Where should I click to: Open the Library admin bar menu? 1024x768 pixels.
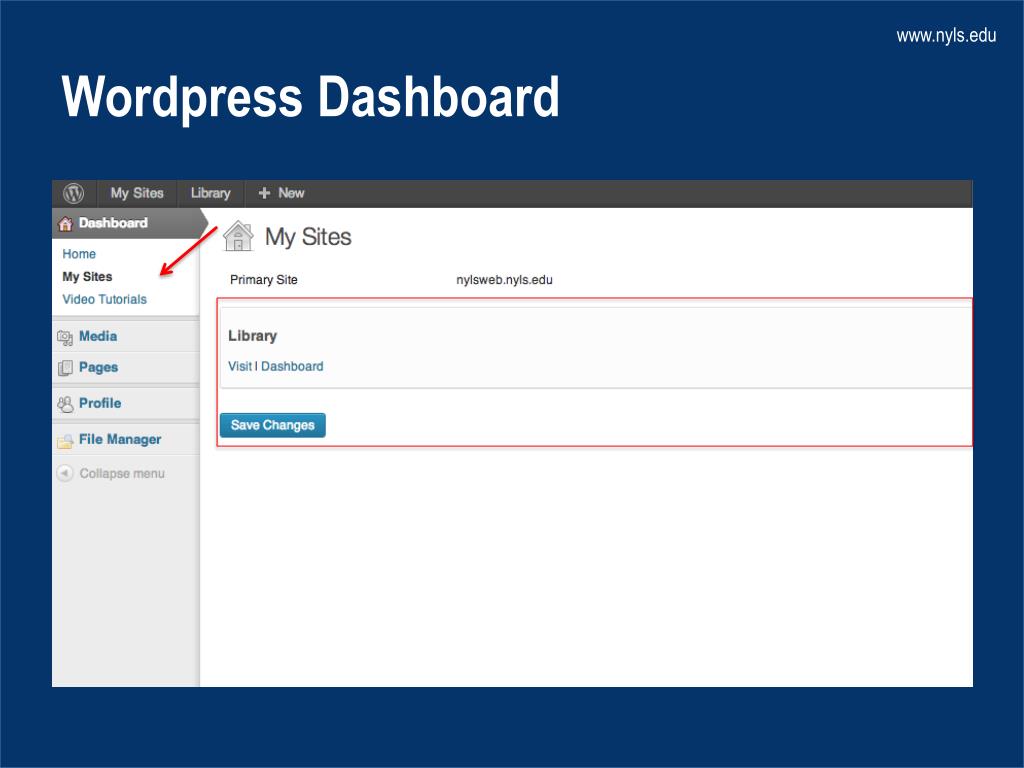click(x=210, y=193)
